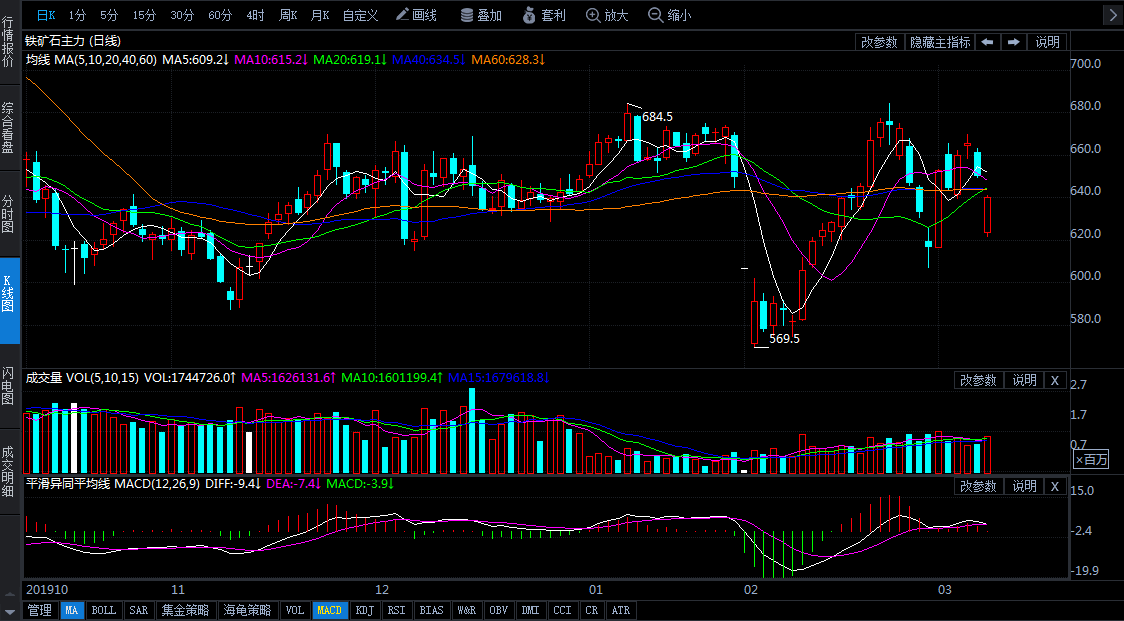This screenshot has height=621, width=1124.
Task: Select 日K period
Action: tap(46, 15)
